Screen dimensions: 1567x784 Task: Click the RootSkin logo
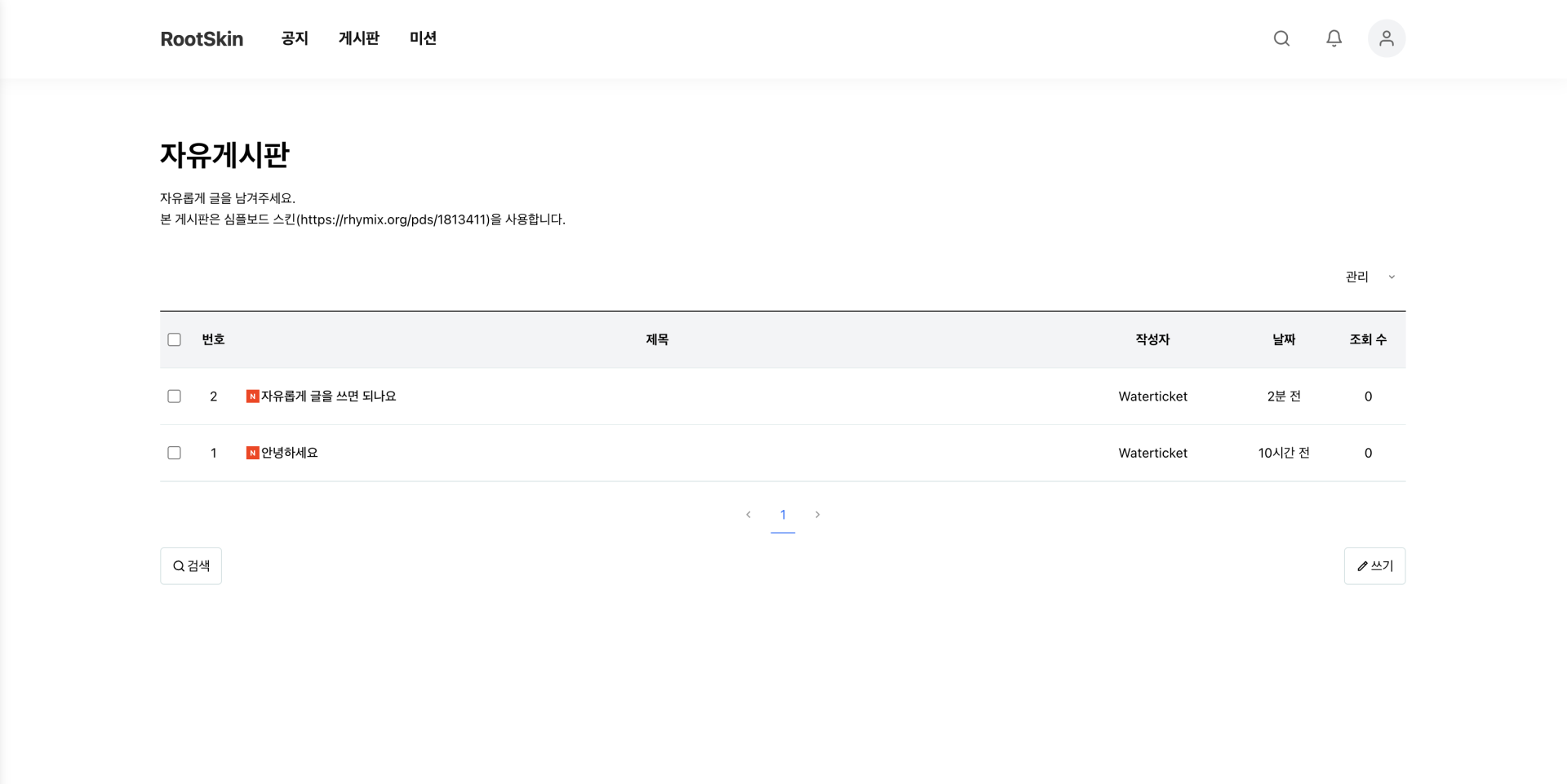[x=202, y=39]
